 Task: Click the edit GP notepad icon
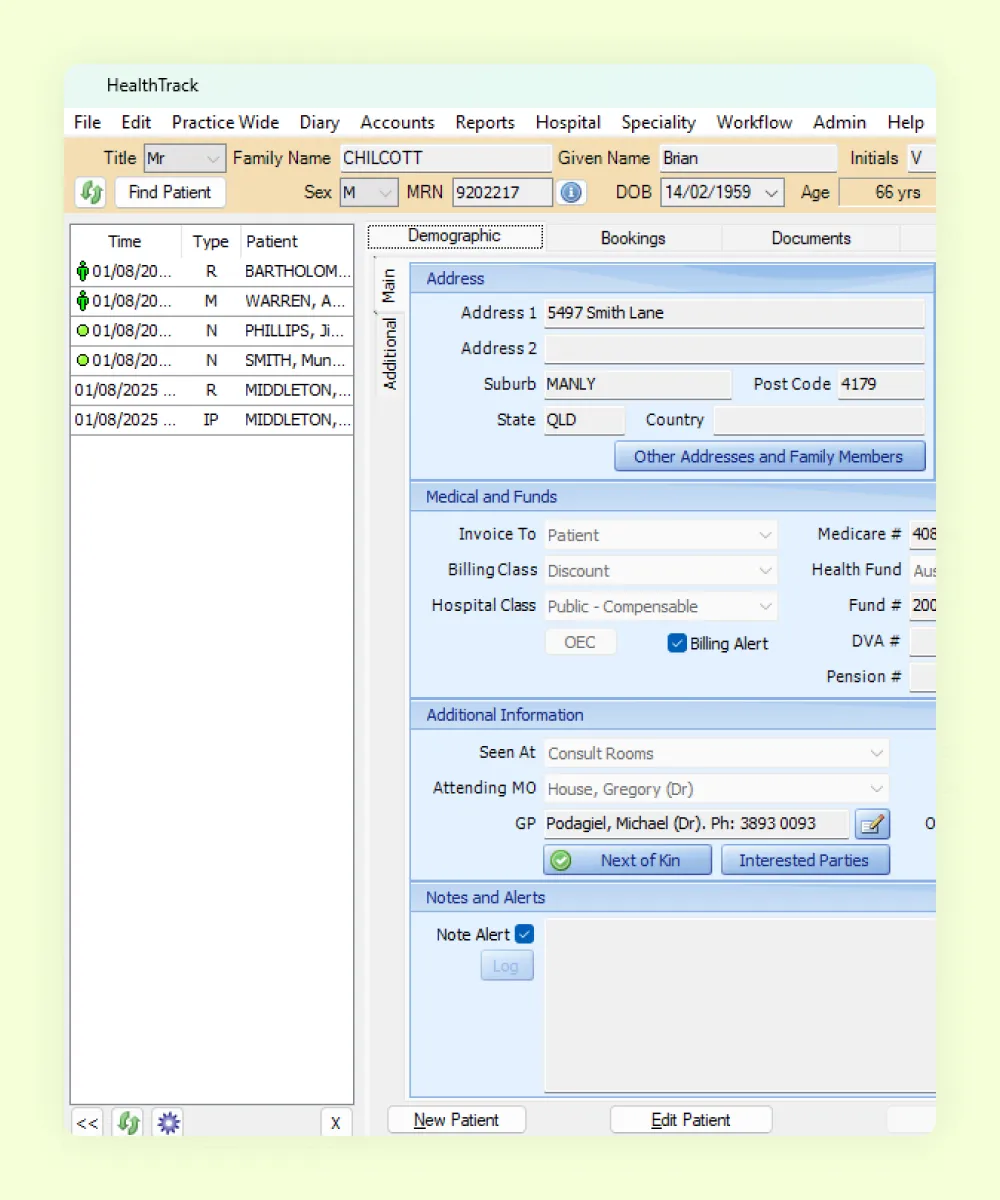(x=873, y=824)
